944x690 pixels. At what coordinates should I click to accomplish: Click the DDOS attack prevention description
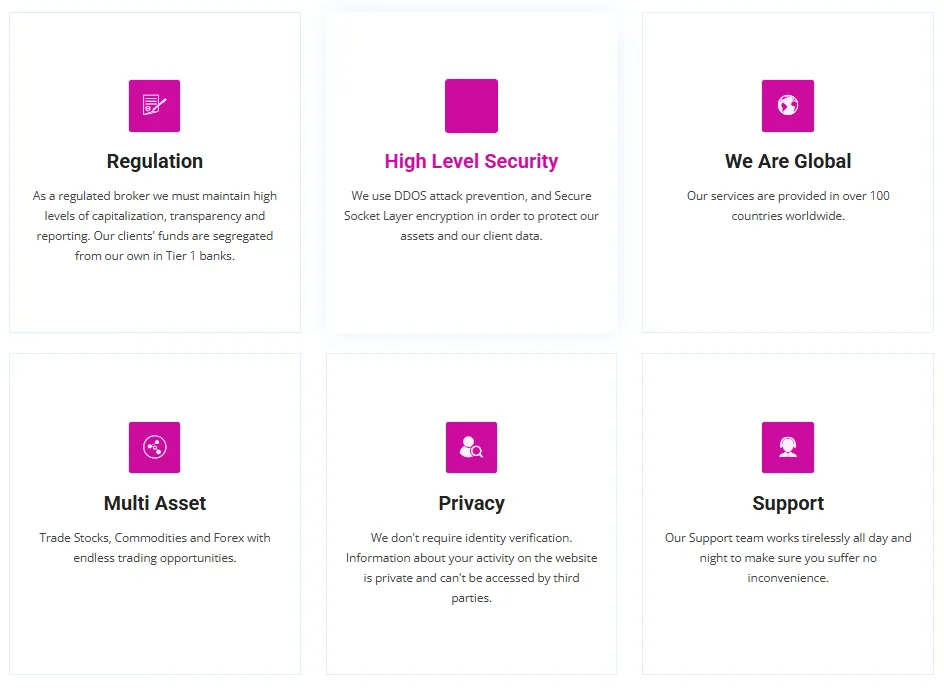point(471,216)
